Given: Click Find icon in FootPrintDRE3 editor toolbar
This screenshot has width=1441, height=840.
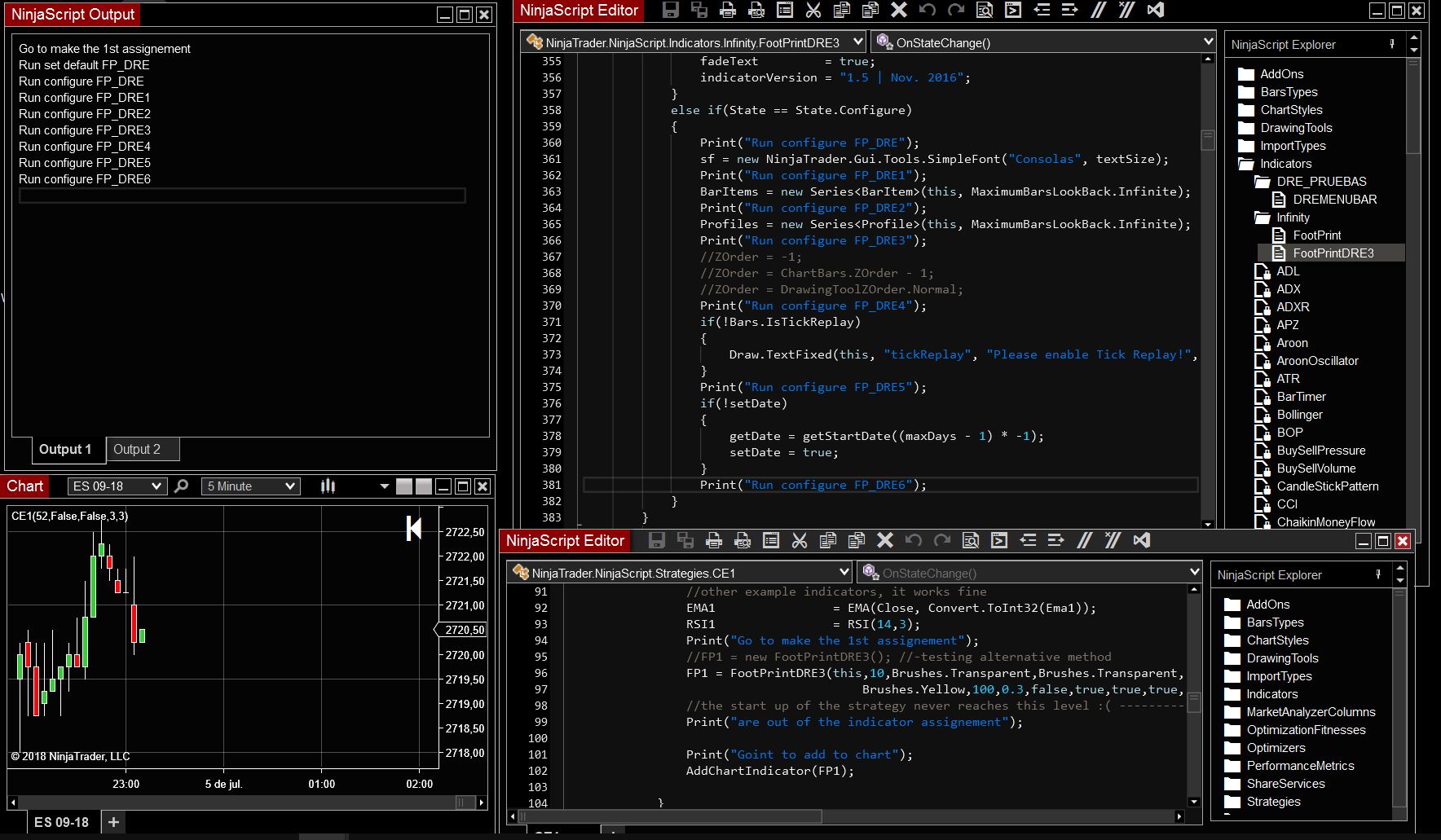Looking at the screenshot, I should click(984, 11).
